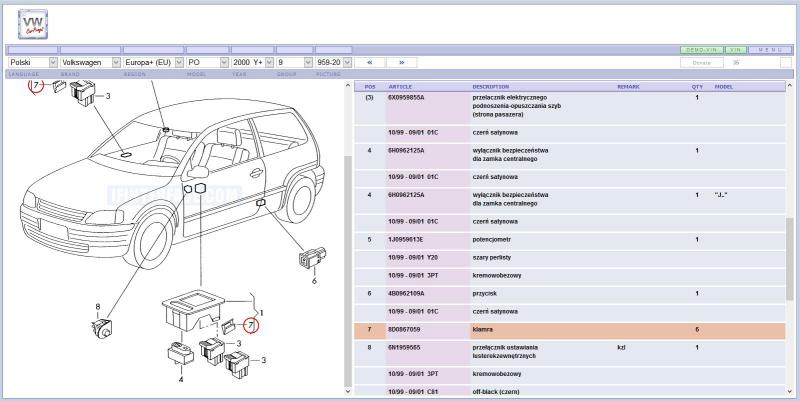Select article 6X0959855A

click(406, 97)
